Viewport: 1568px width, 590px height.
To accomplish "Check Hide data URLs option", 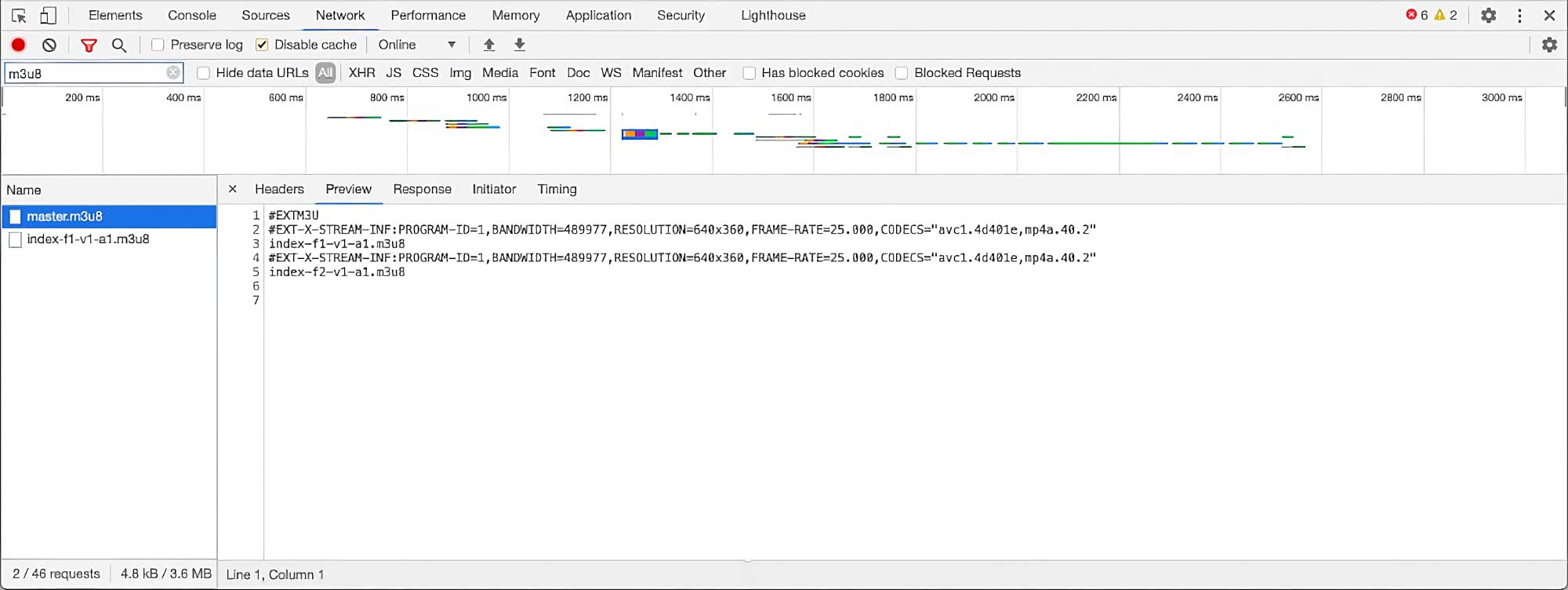I will click(203, 73).
